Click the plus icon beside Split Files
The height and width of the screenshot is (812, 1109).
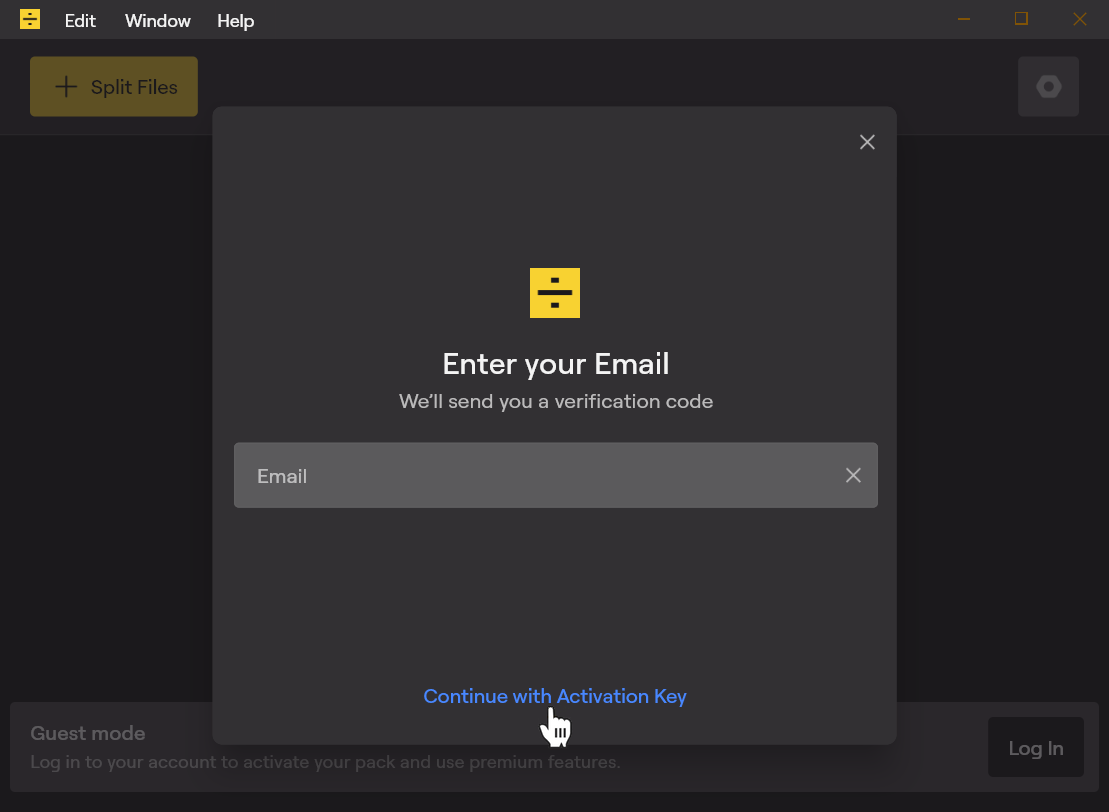tap(66, 86)
